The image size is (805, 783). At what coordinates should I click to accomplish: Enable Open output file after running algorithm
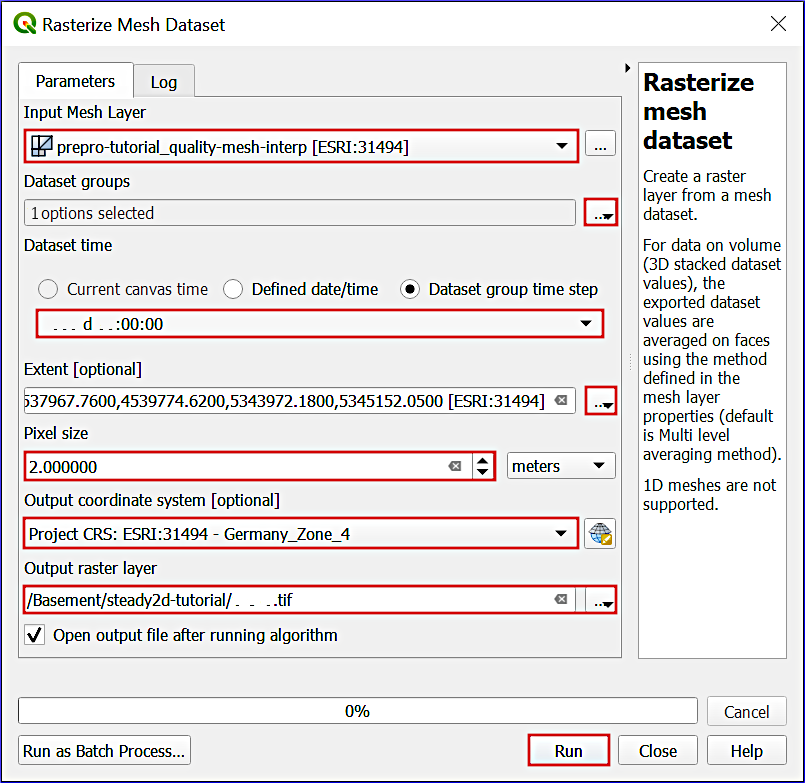pyautogui.click(x=35, y=635)
